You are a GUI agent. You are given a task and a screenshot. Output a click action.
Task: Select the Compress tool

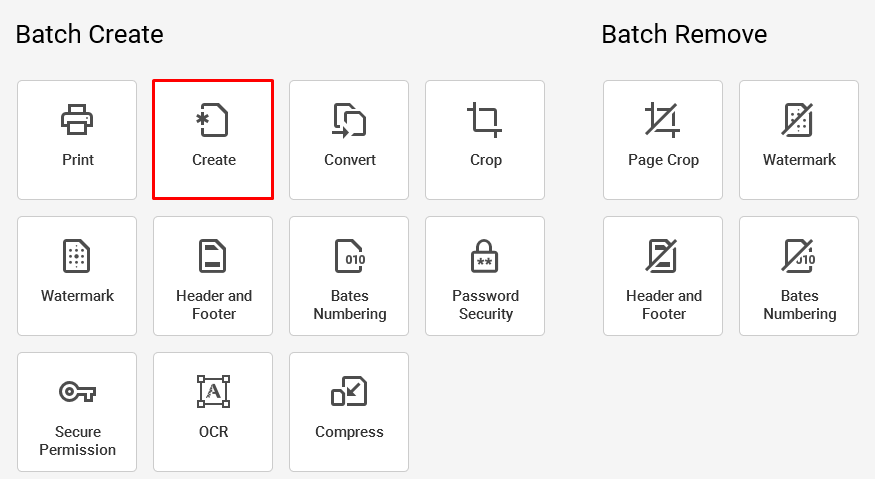click(349, 412)
